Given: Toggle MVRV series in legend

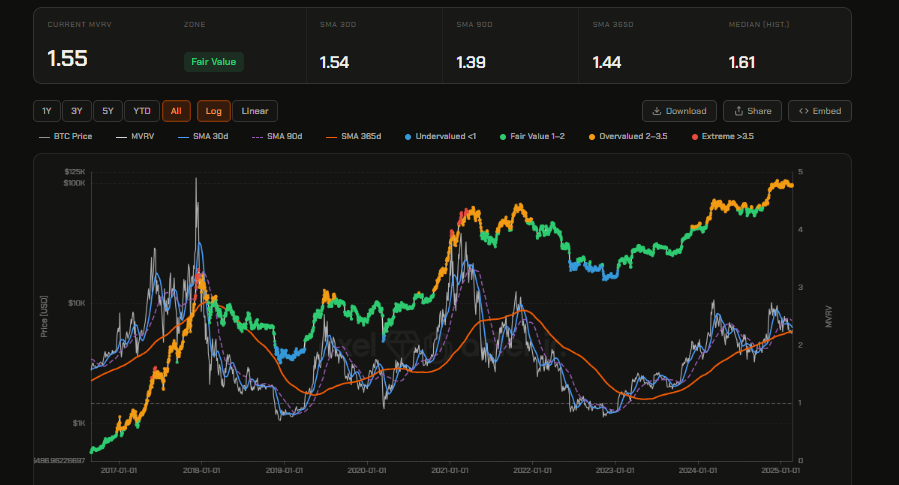Looking at the screenshot, I should 135,136.
